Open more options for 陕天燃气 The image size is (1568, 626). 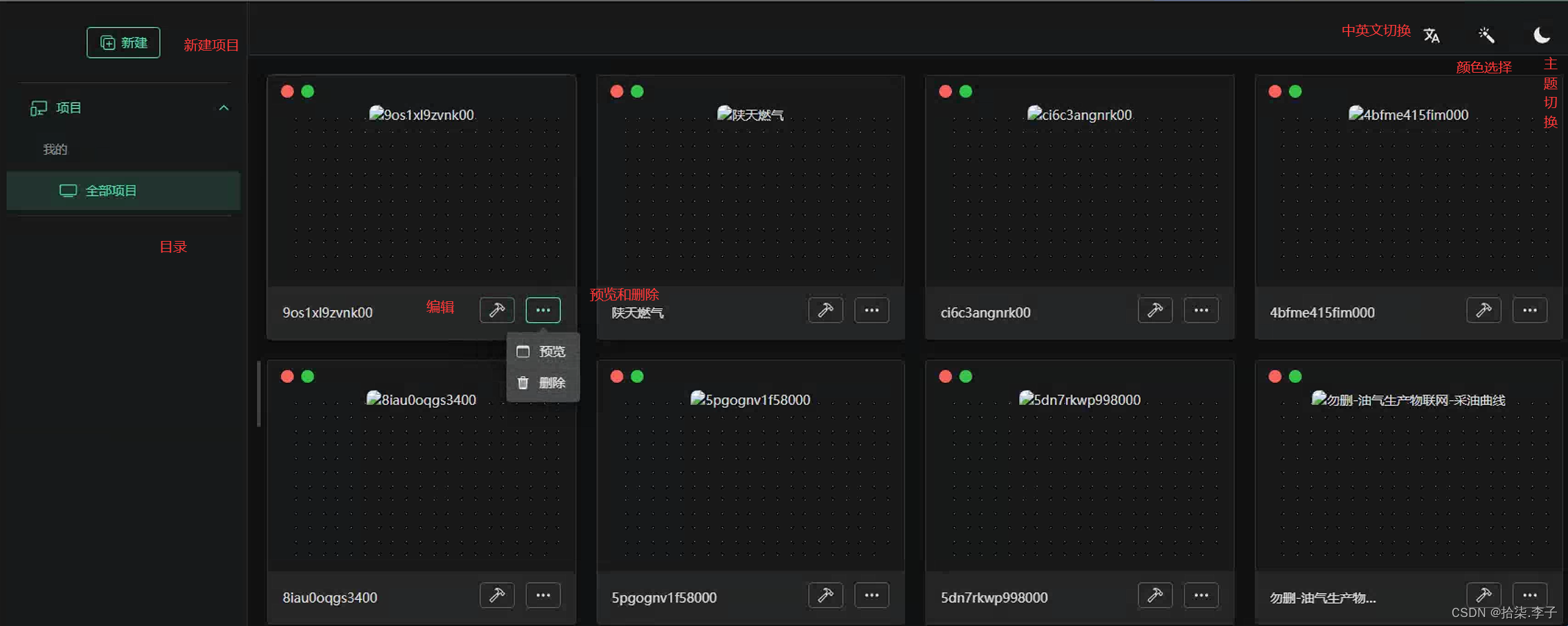coord(872,310)
